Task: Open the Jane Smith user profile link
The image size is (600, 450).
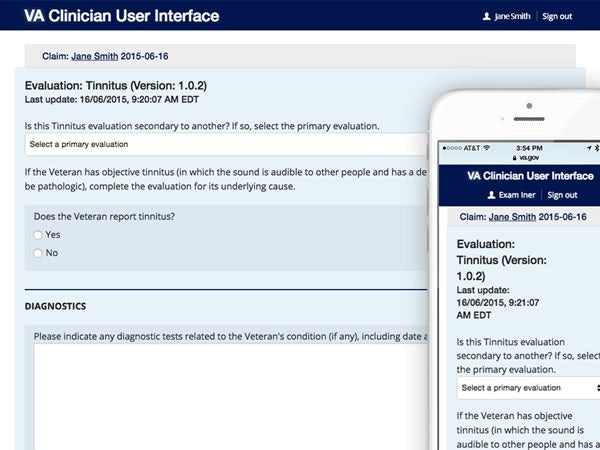Action: 512,16
